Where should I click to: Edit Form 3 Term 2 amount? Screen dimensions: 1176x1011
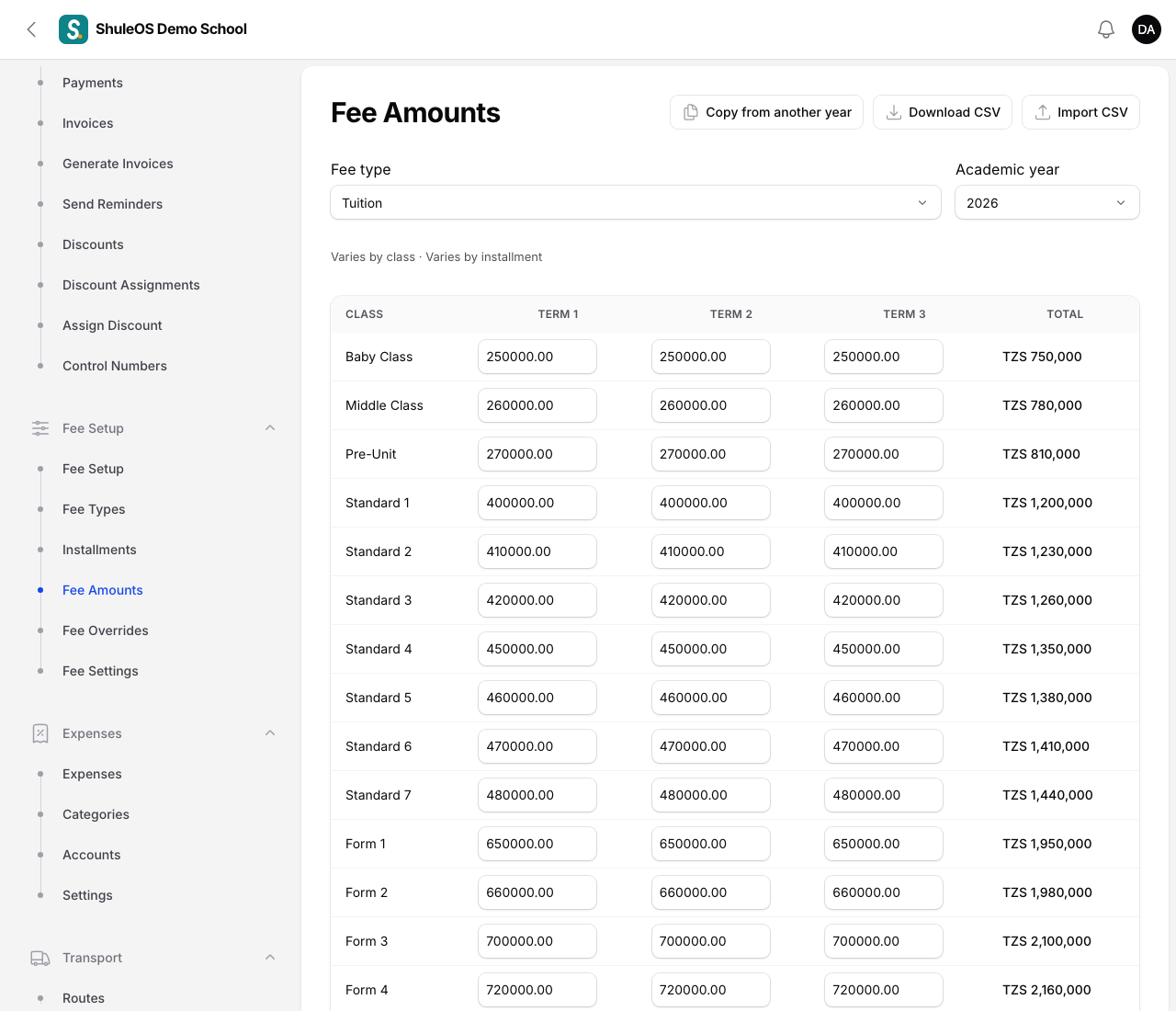[x=710, y=941]
